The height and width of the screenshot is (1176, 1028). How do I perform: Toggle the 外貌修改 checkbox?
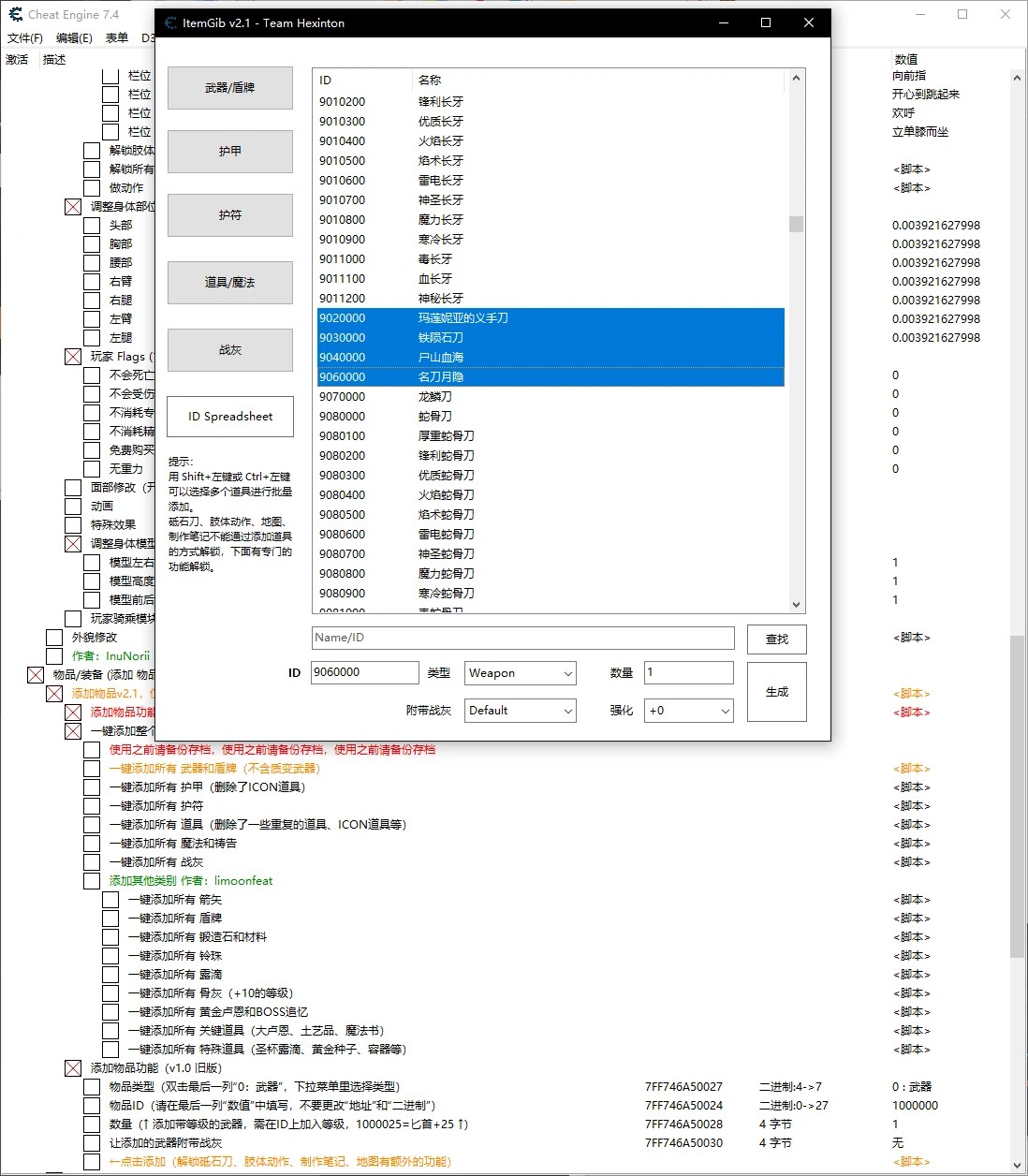click(54, 638)
